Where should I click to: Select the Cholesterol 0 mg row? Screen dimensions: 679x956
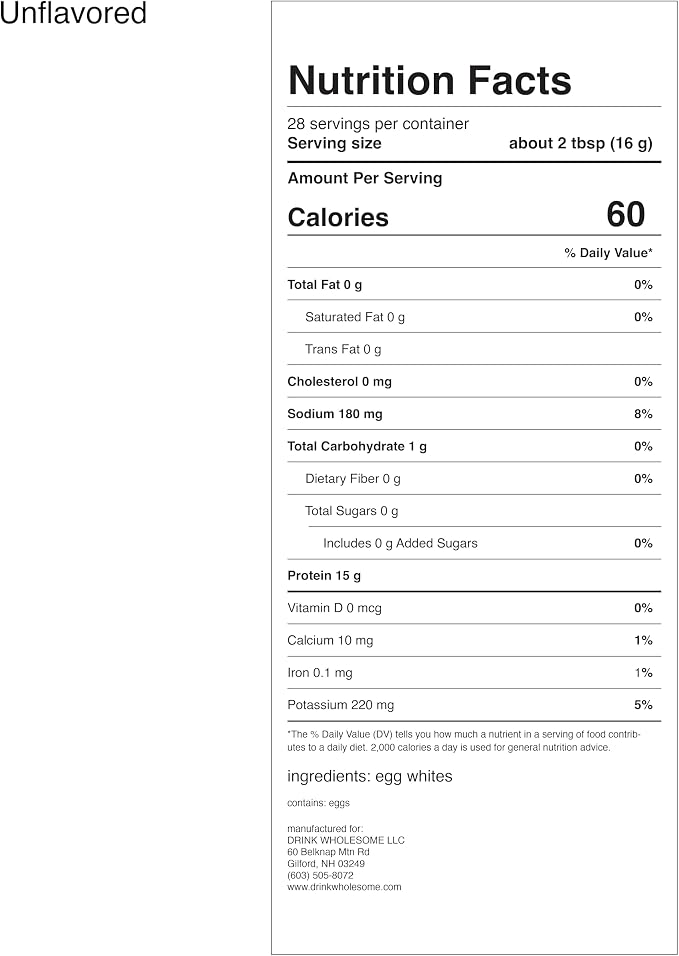(470, 382)
